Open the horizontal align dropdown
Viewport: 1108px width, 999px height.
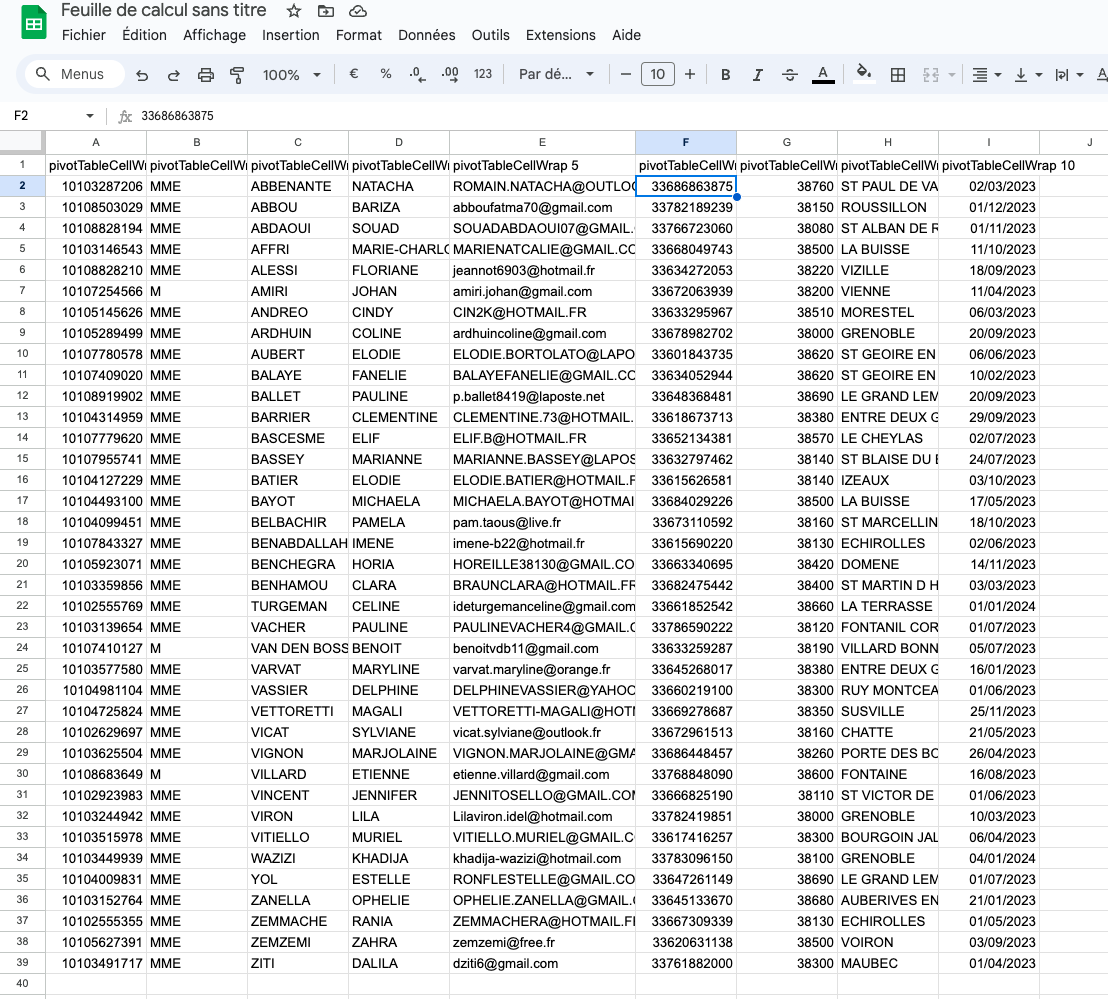click(x=985, y=75)
